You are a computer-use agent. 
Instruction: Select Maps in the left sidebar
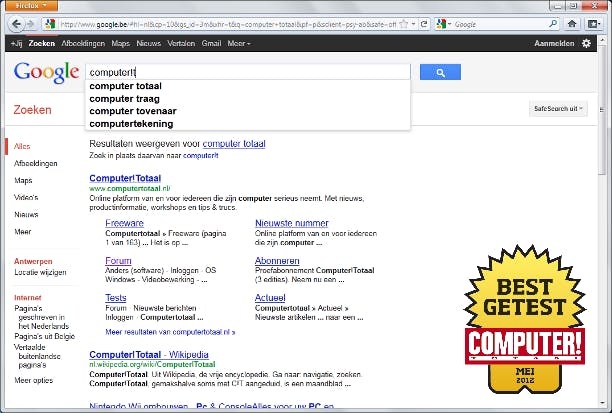pos(23,180)
